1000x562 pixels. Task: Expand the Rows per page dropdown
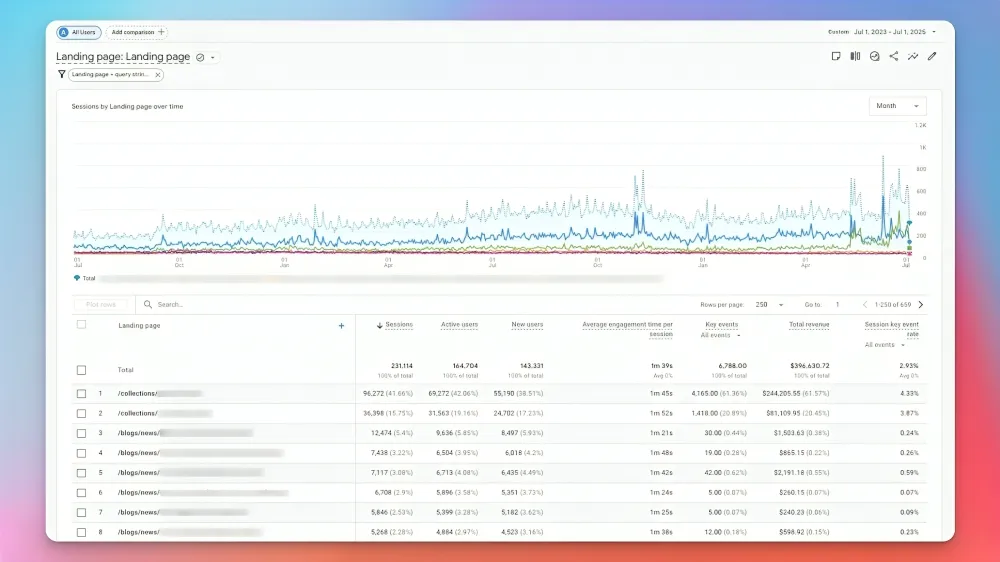[x=769, y=305]
